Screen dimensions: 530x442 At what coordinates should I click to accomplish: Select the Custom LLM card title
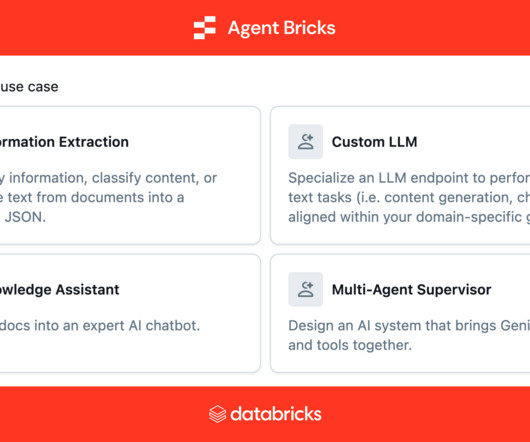coord(375,142)
